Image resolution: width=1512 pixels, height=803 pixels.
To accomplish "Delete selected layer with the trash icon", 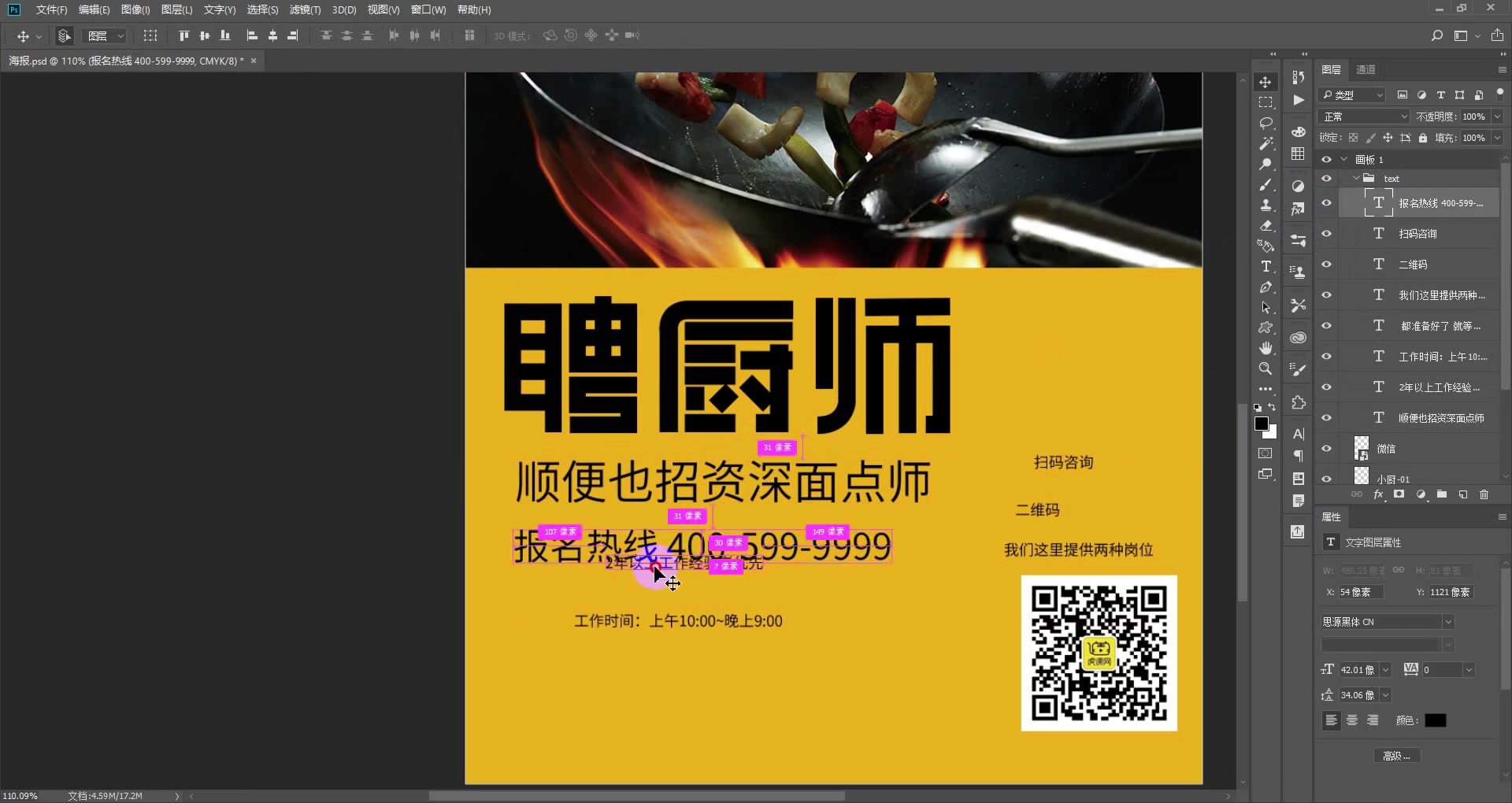I will pos(1484,494).
